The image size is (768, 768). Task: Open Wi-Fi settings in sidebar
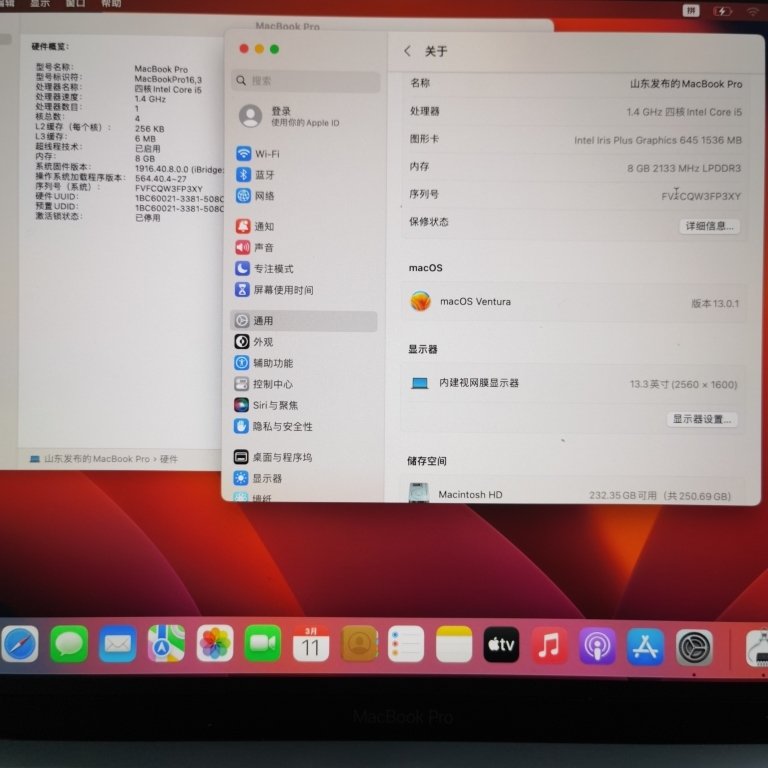pos(266,154)
